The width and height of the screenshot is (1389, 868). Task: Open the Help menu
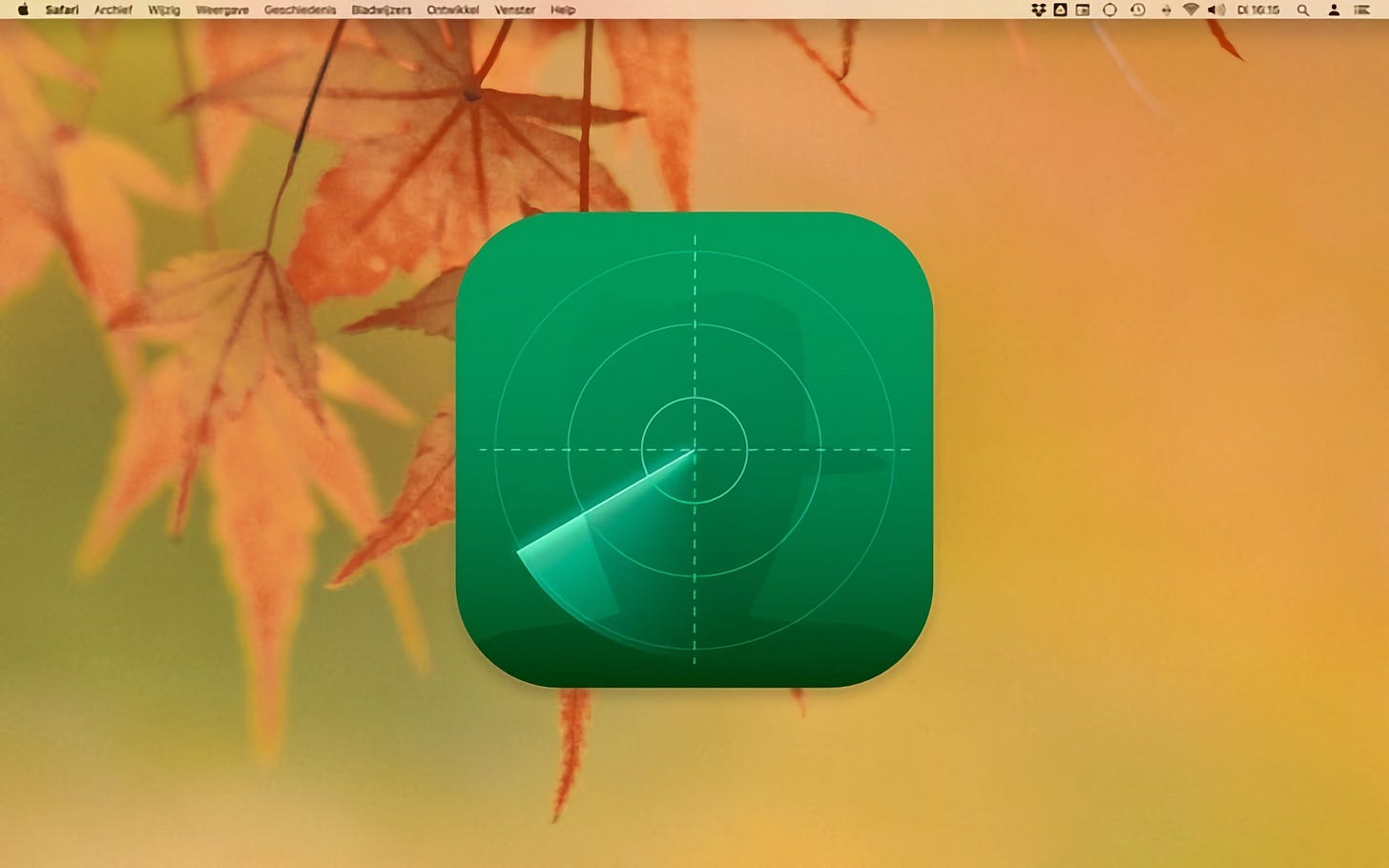(563, 10)
